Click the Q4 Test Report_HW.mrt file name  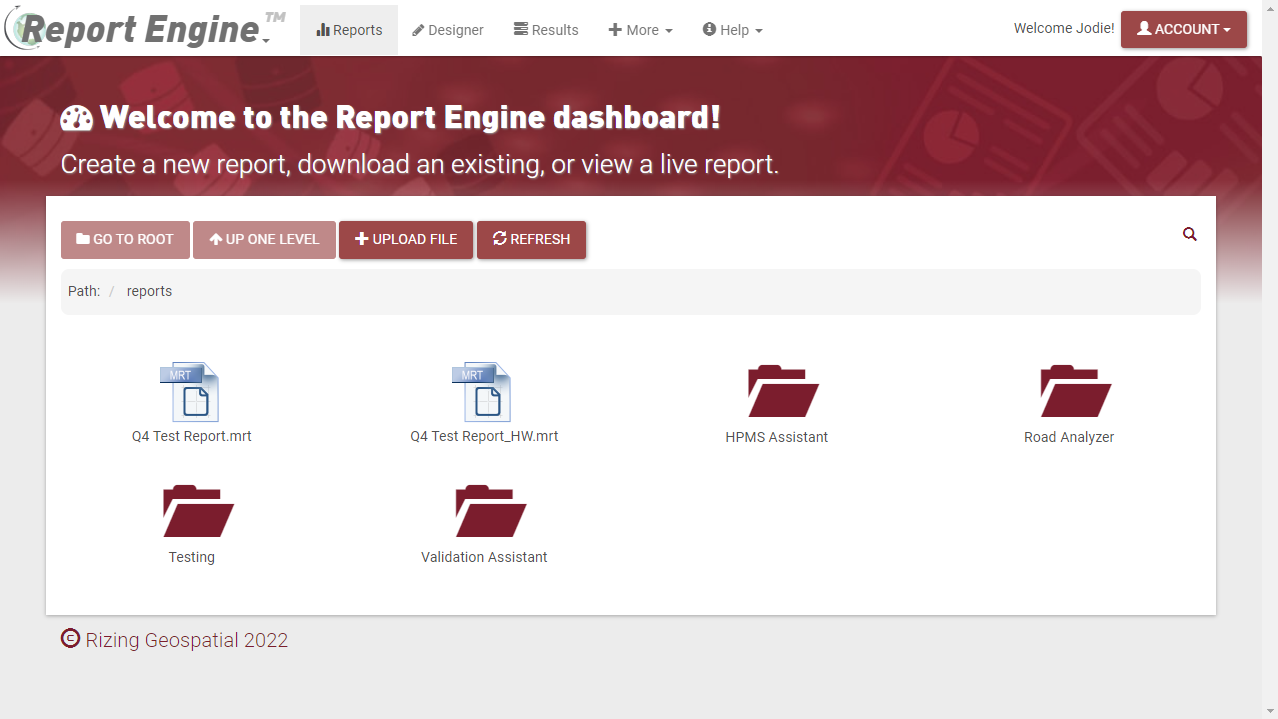[484, 436]
